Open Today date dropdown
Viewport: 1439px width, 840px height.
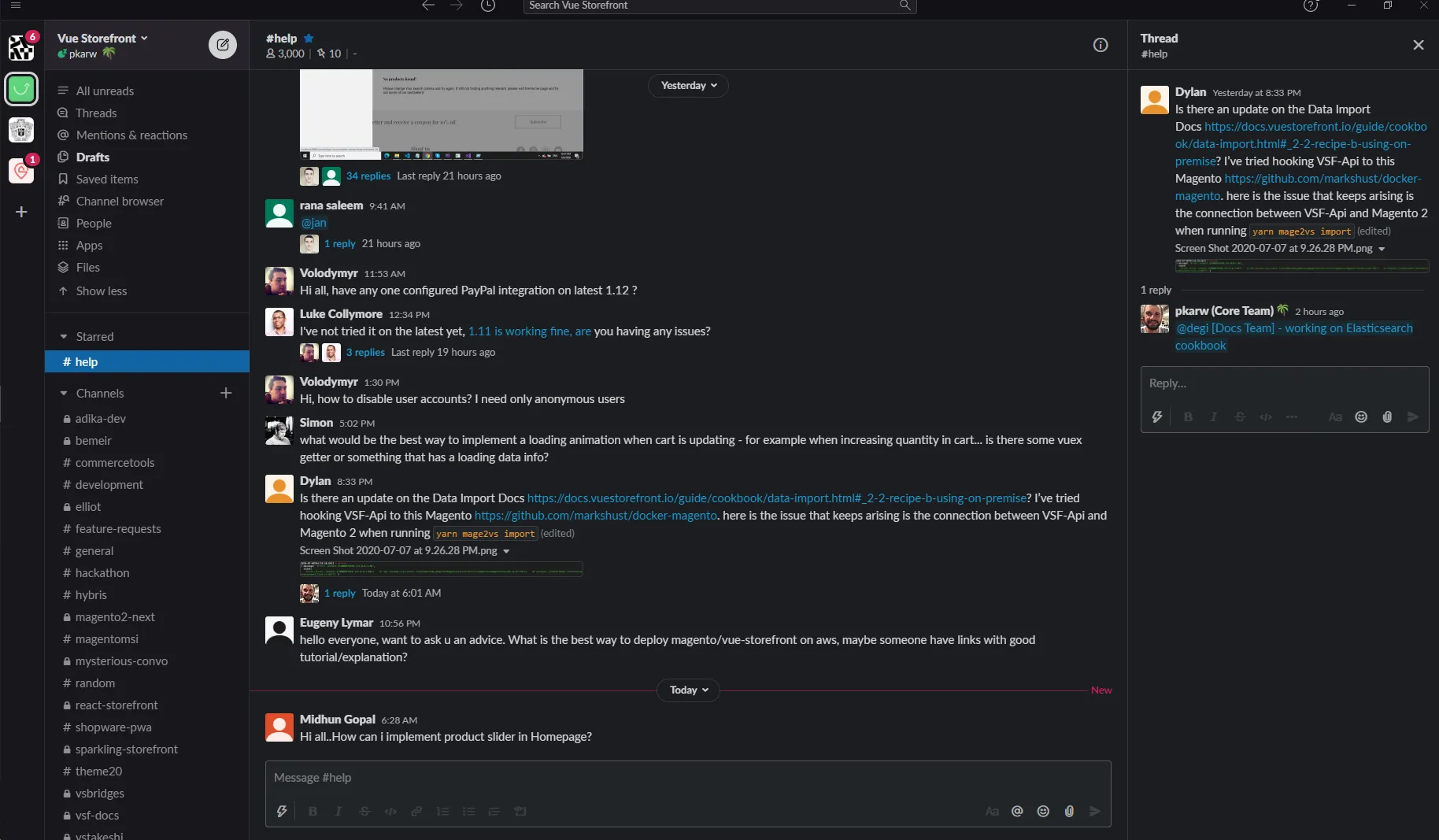(x=688, y=690)
